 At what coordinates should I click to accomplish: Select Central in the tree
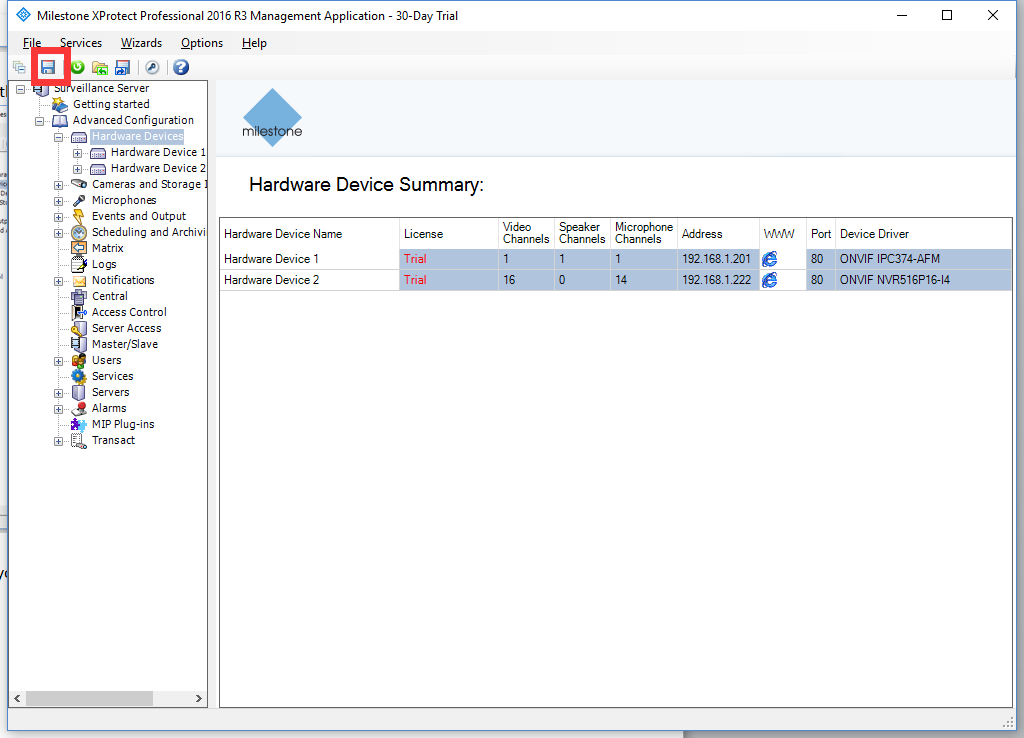[x=110, y=297]
